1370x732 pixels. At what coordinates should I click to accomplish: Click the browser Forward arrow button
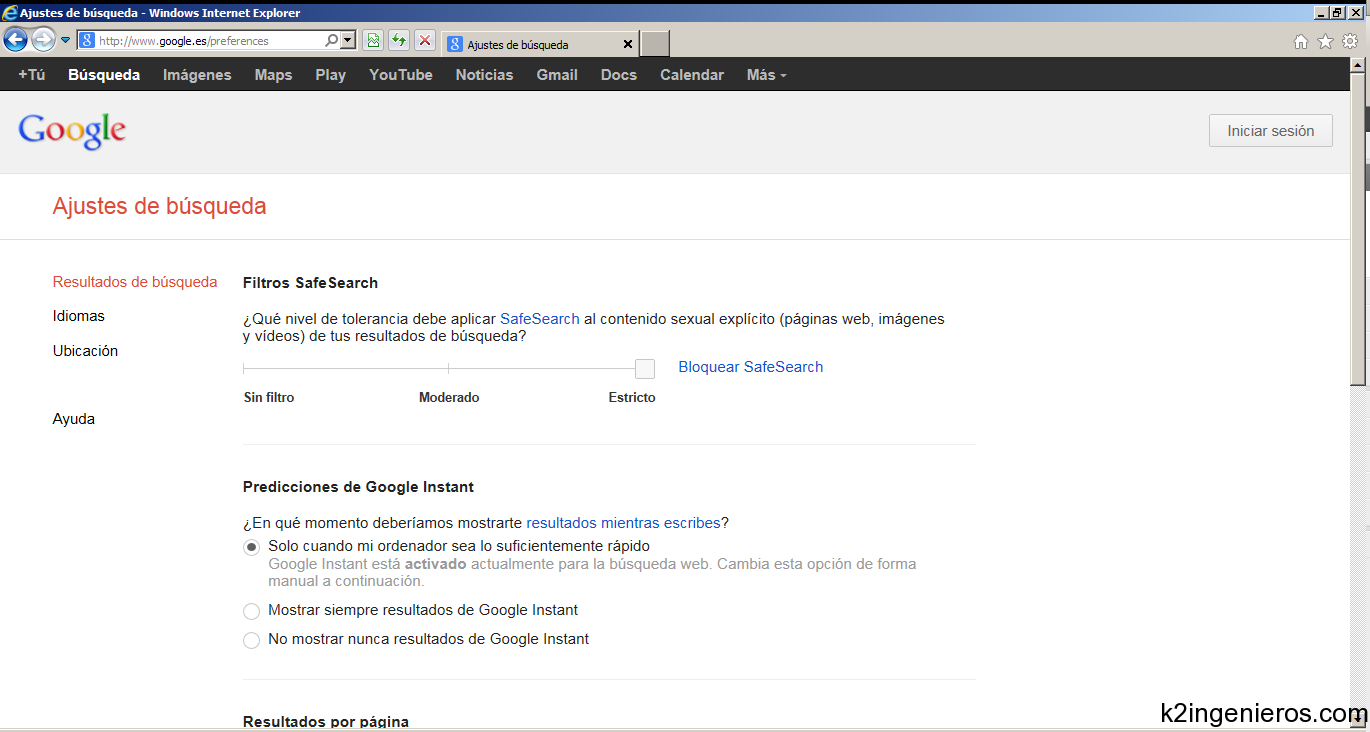point(43,40)
